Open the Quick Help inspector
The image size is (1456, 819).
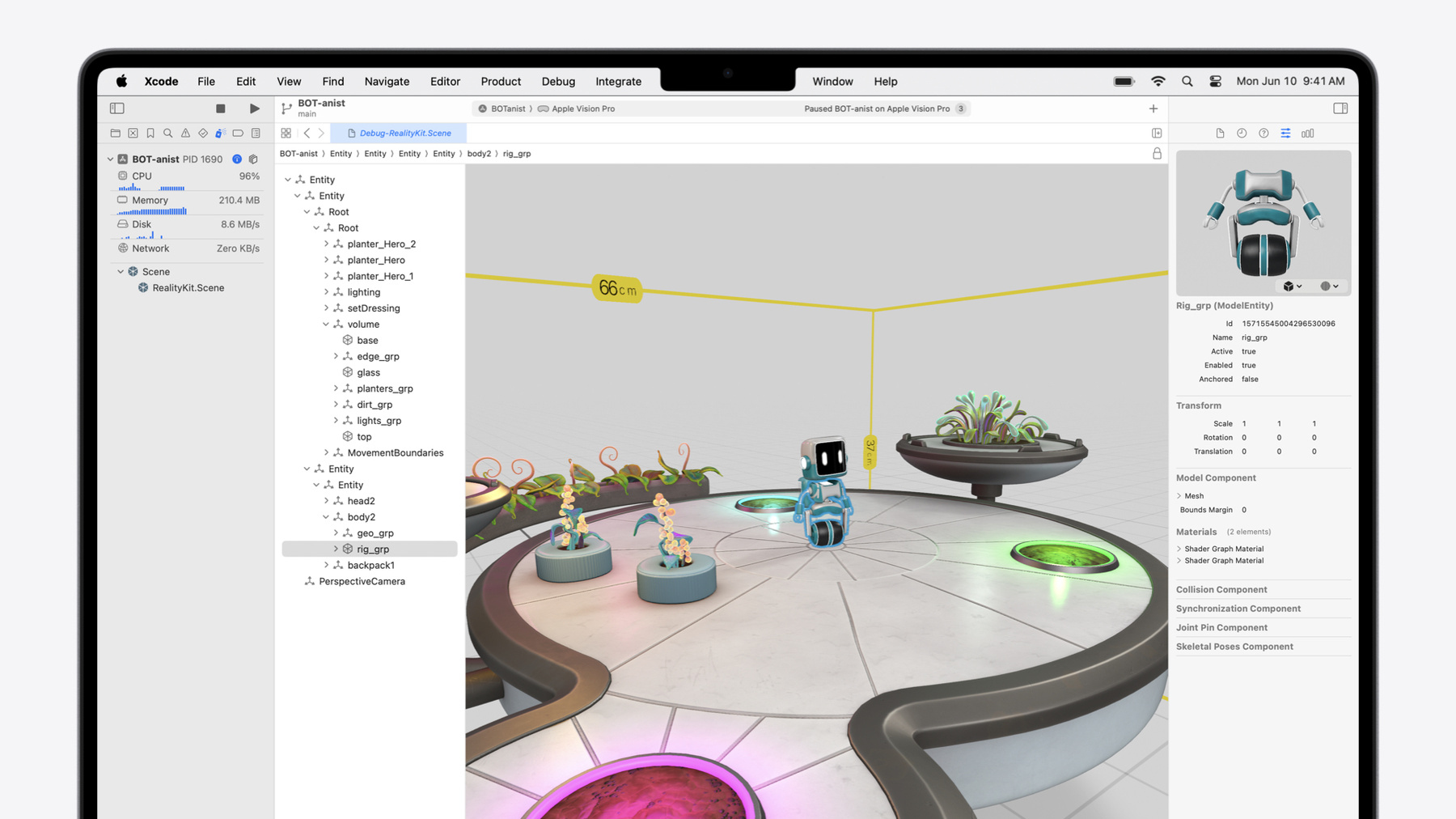point(1263,133)
